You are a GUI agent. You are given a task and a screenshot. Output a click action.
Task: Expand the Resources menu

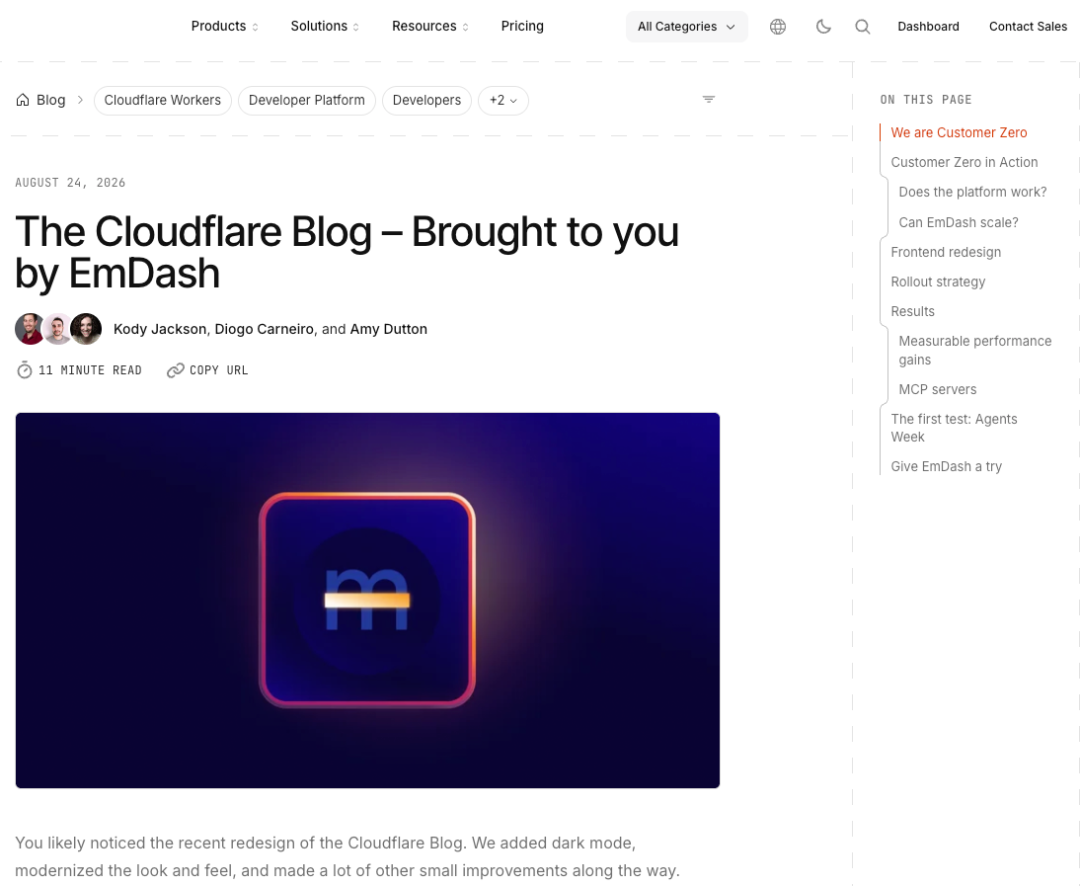(x=430, y=26)
